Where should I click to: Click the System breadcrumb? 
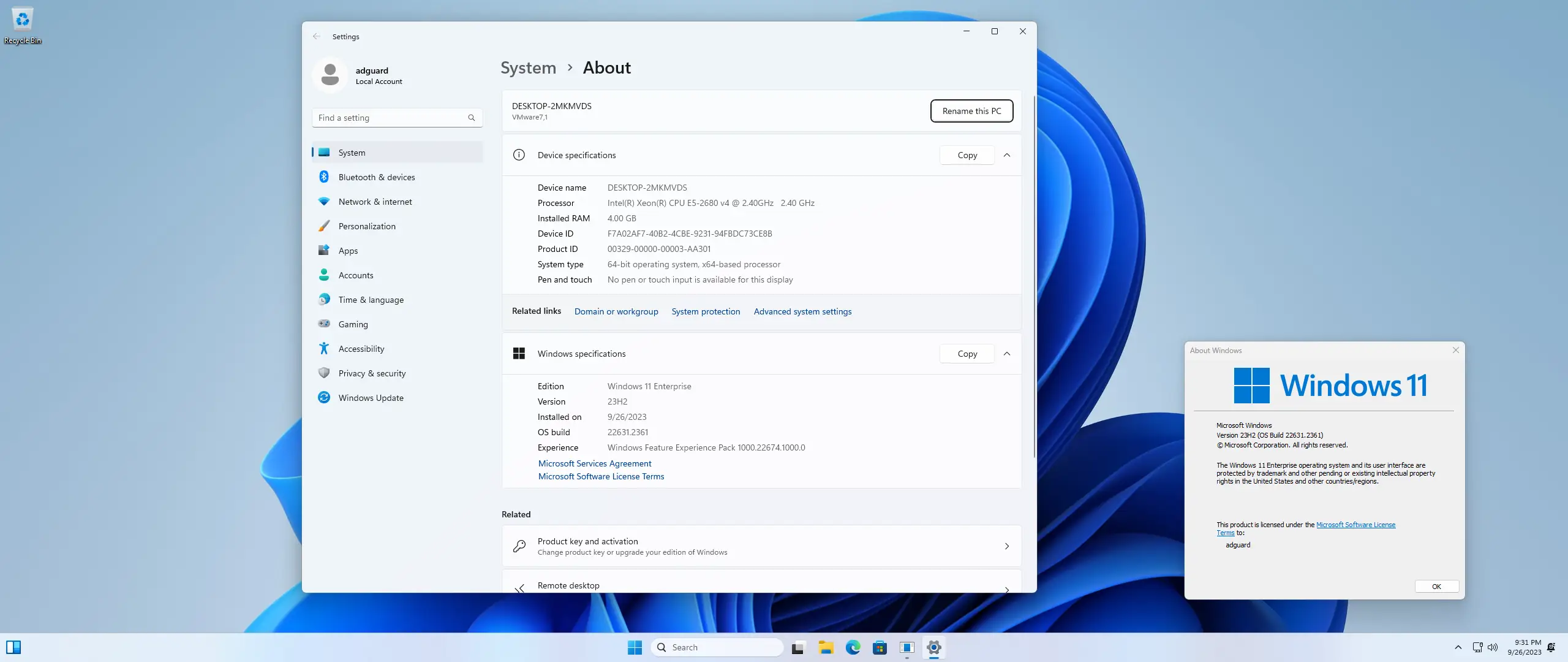tap(528, 67)
